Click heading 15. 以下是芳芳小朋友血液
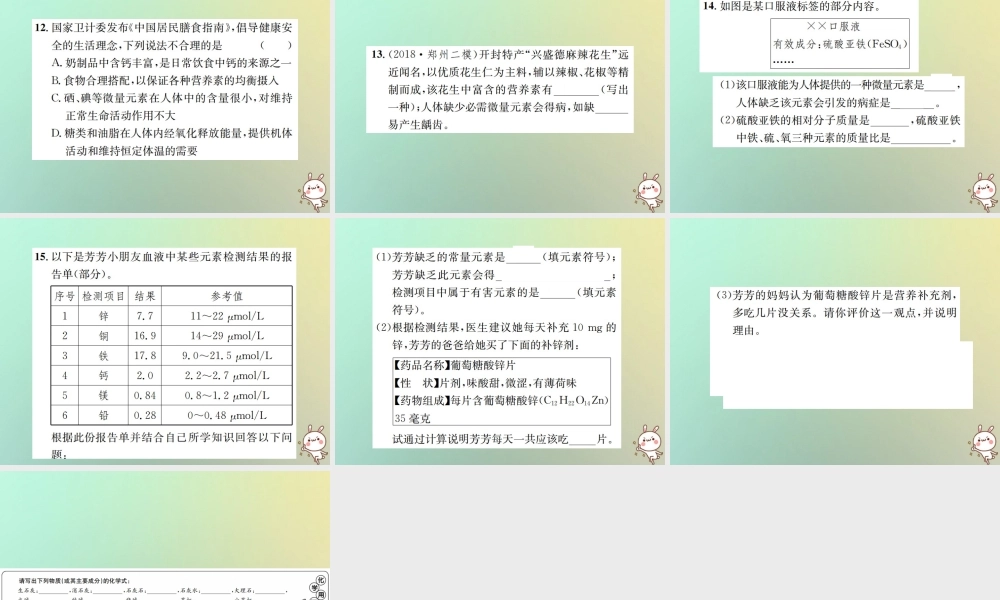 pyautogui.click(x=163, y=256)
